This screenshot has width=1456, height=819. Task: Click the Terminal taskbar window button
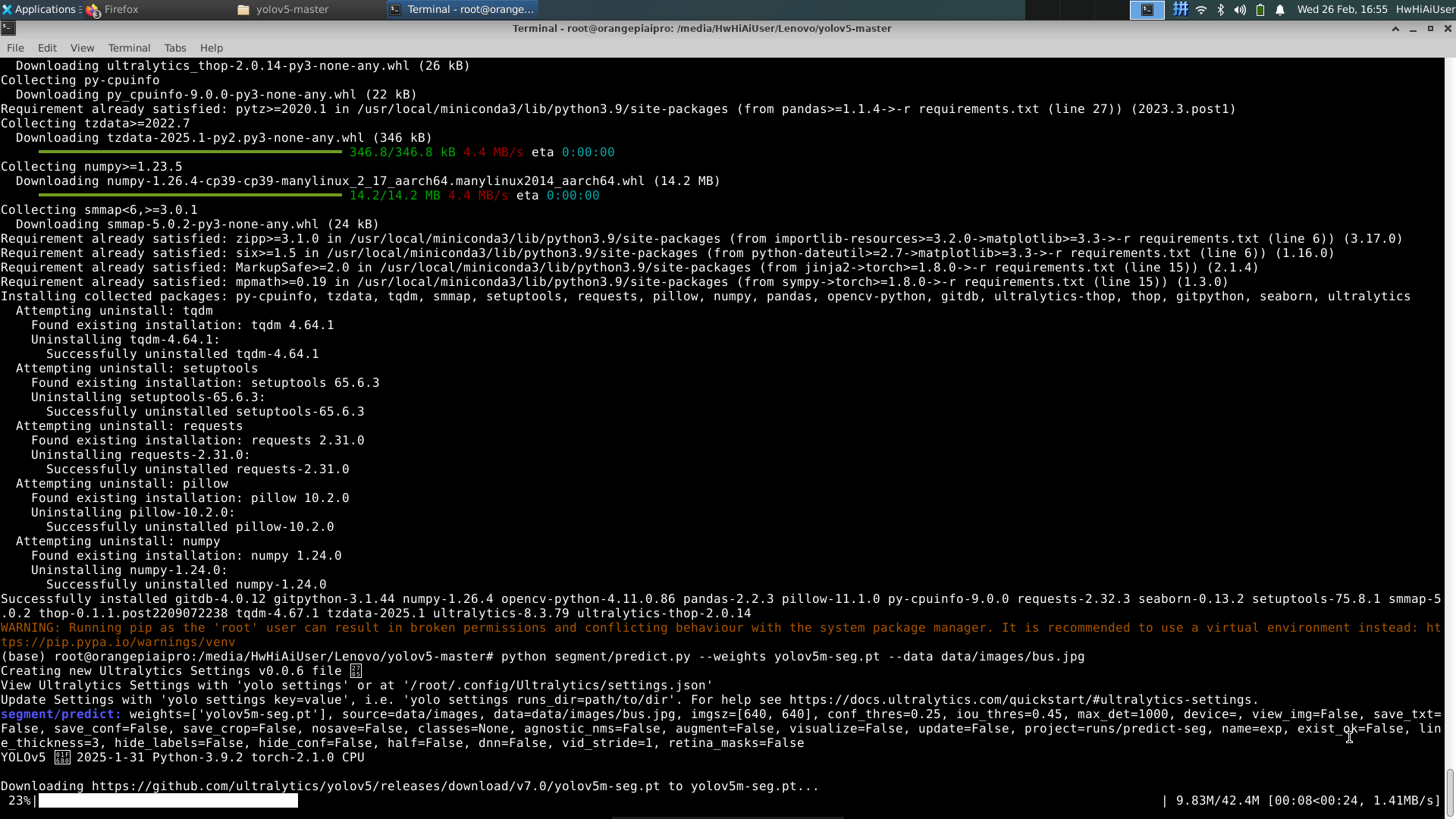tap(462, 10)
